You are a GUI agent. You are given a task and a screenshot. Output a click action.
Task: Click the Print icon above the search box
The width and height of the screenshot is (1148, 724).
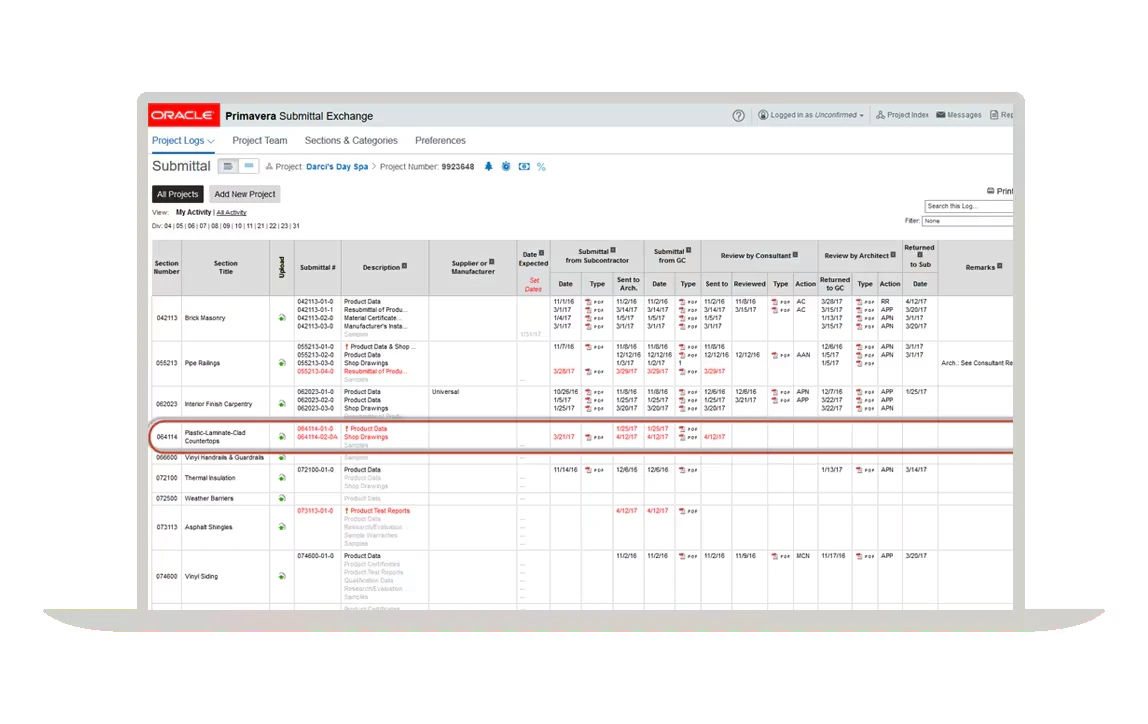[x=992, y=190]
